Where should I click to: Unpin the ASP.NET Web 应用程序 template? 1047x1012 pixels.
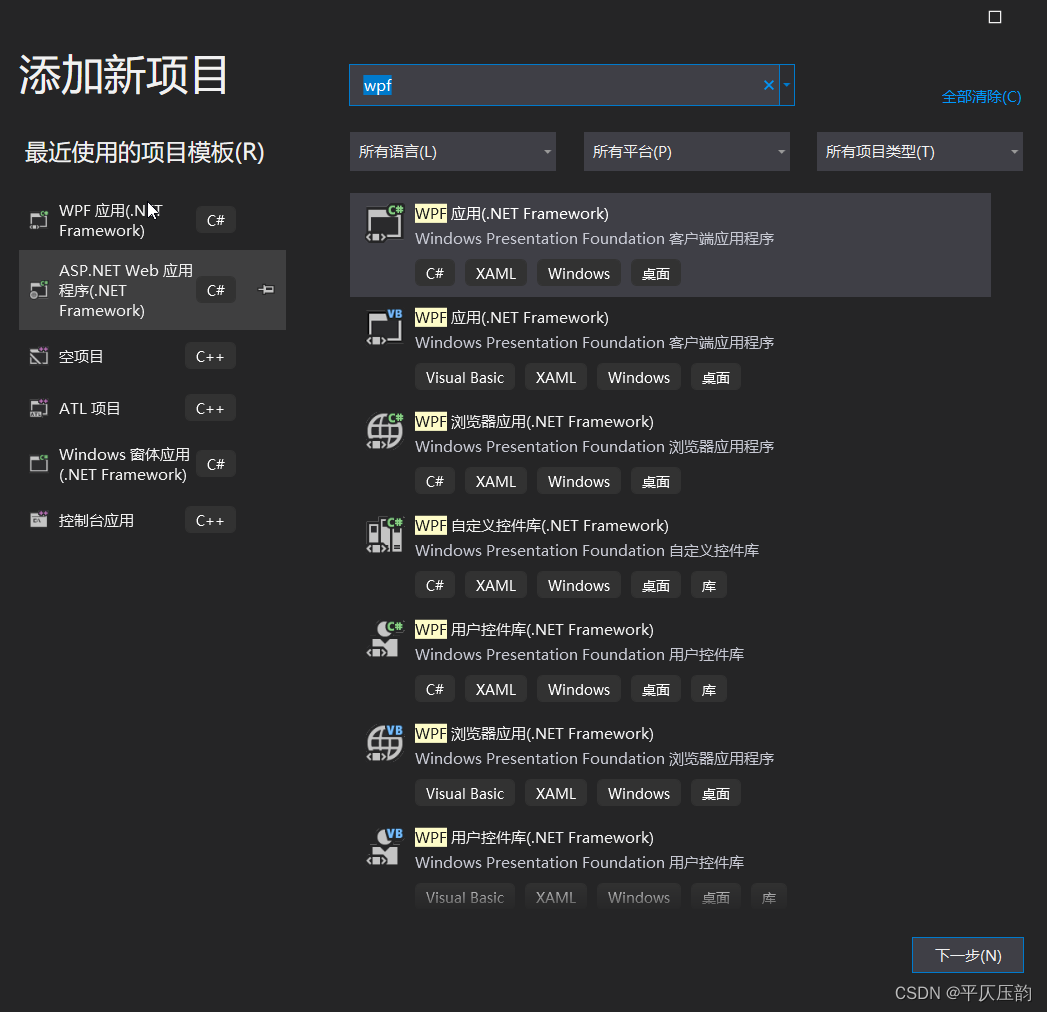coord(265,290)
